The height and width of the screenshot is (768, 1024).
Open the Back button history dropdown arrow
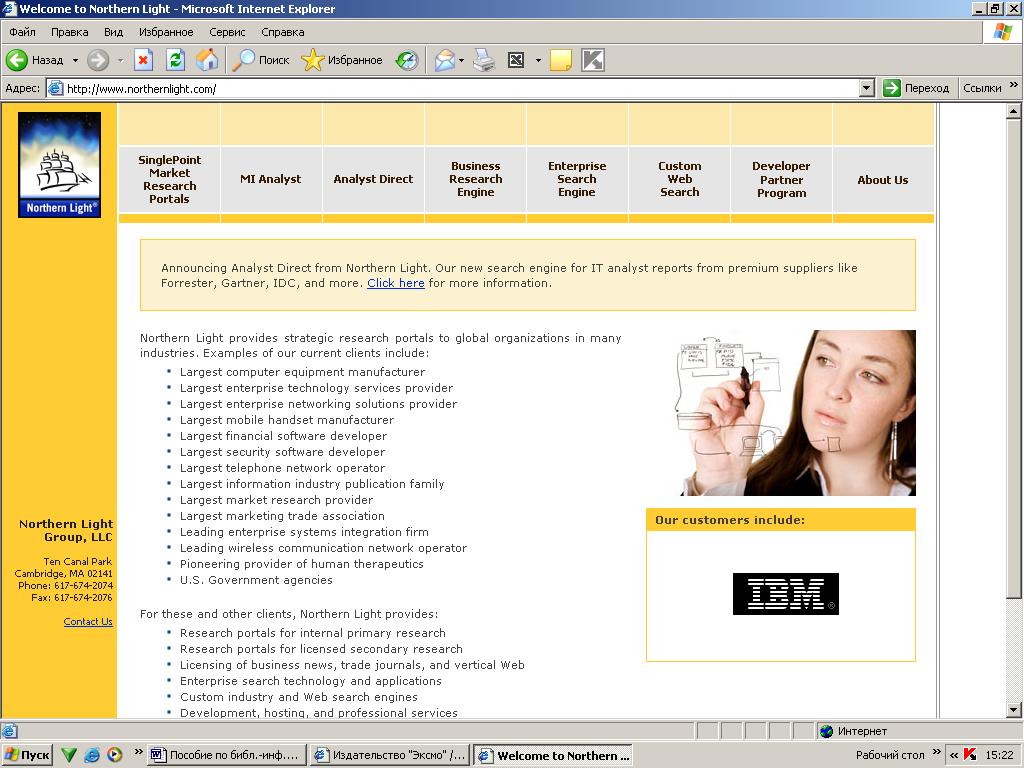click(75, 60)
